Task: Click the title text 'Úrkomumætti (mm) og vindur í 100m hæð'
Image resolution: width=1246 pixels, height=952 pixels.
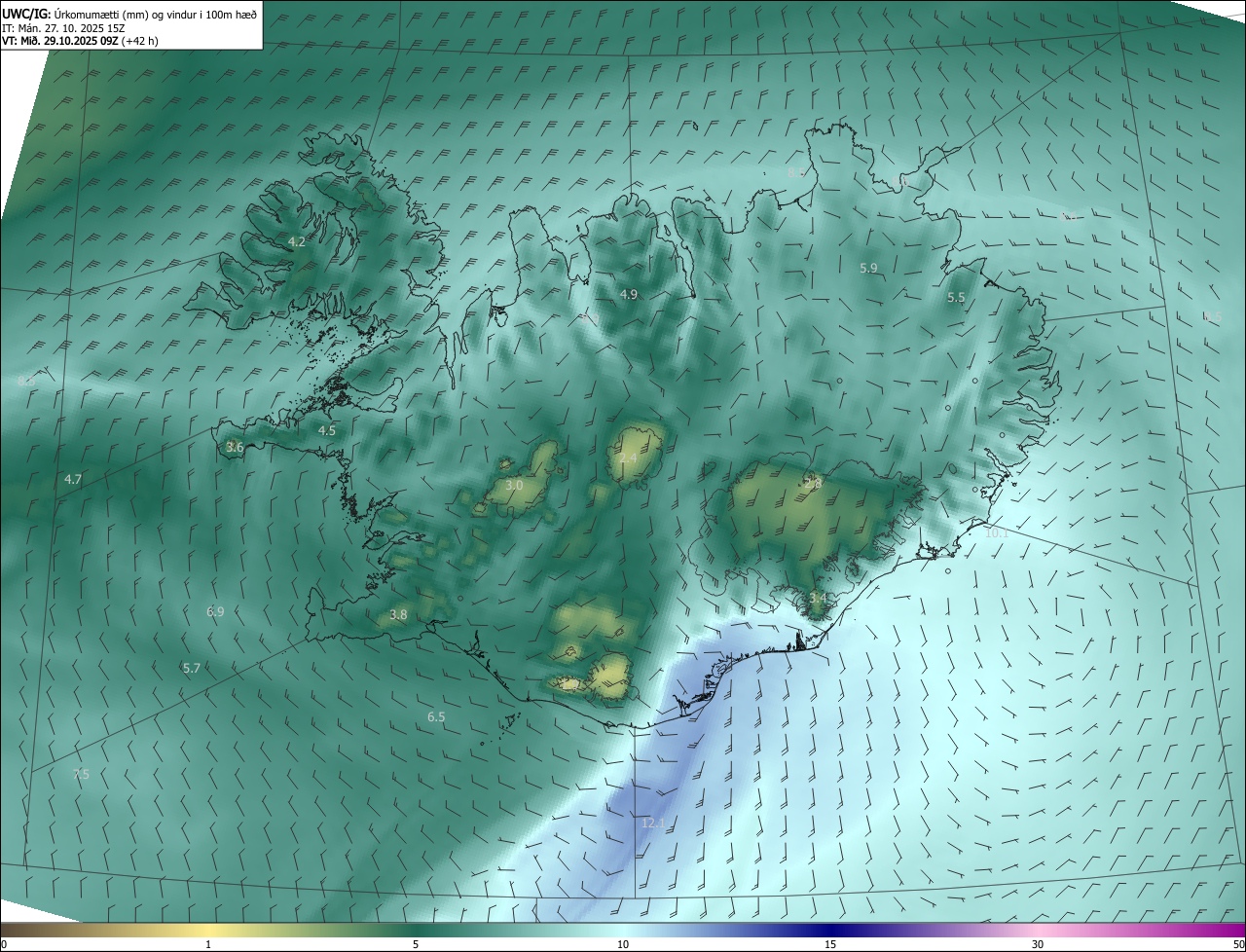Action: pyautogui.click(x=156, y=13)
